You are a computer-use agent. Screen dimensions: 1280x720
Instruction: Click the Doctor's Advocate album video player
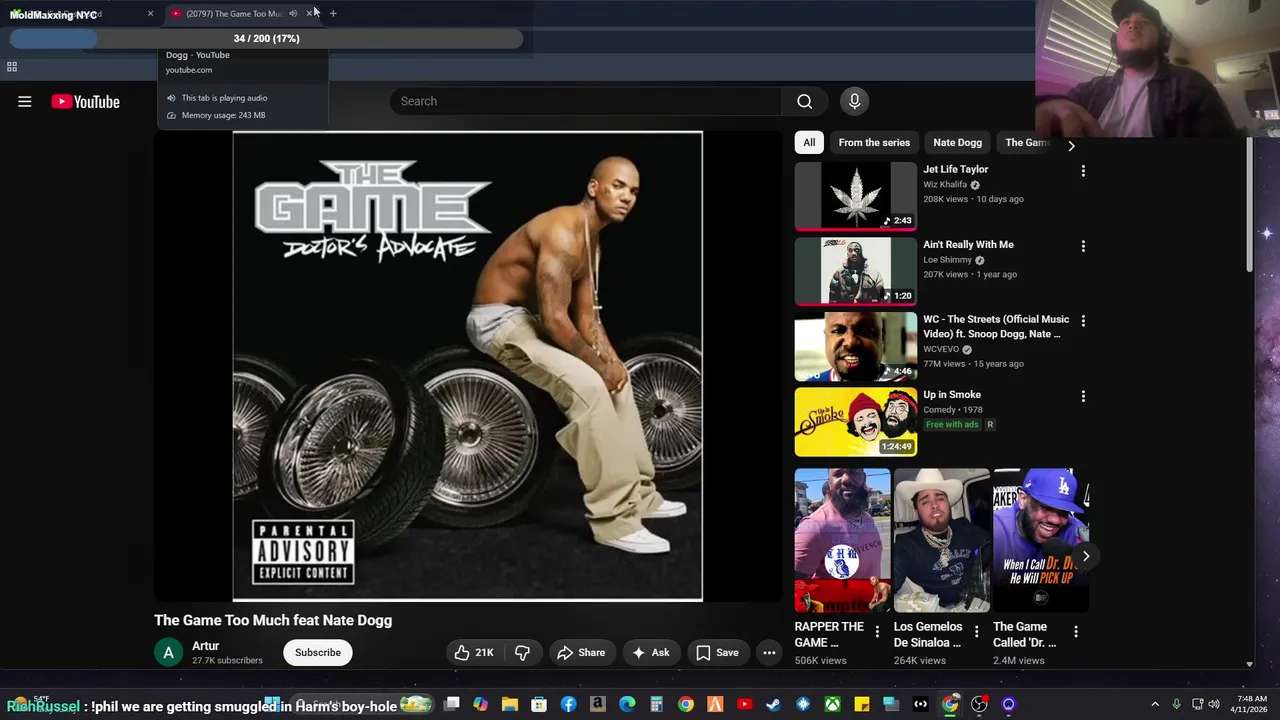pyautogui.click(x=468, y=366)
